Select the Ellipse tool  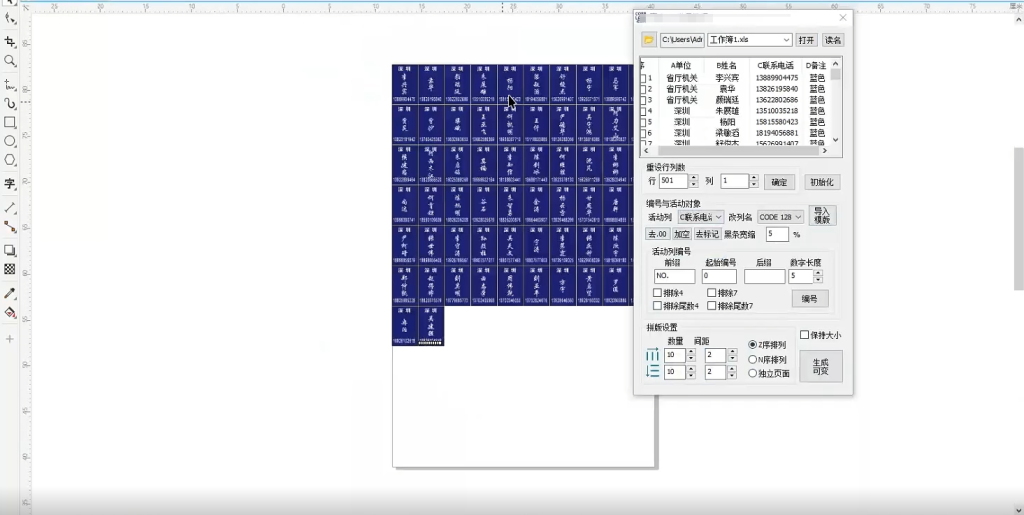pos(10,141)
